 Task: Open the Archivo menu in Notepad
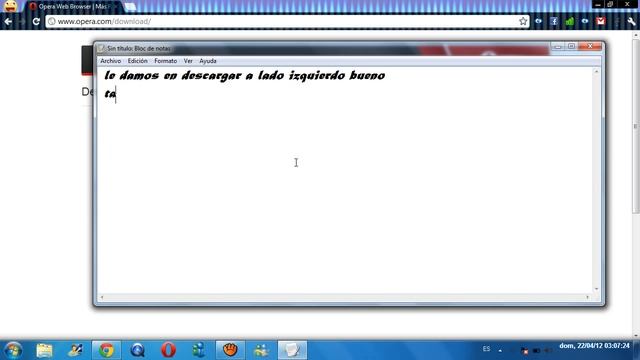[x=111, y=61]
